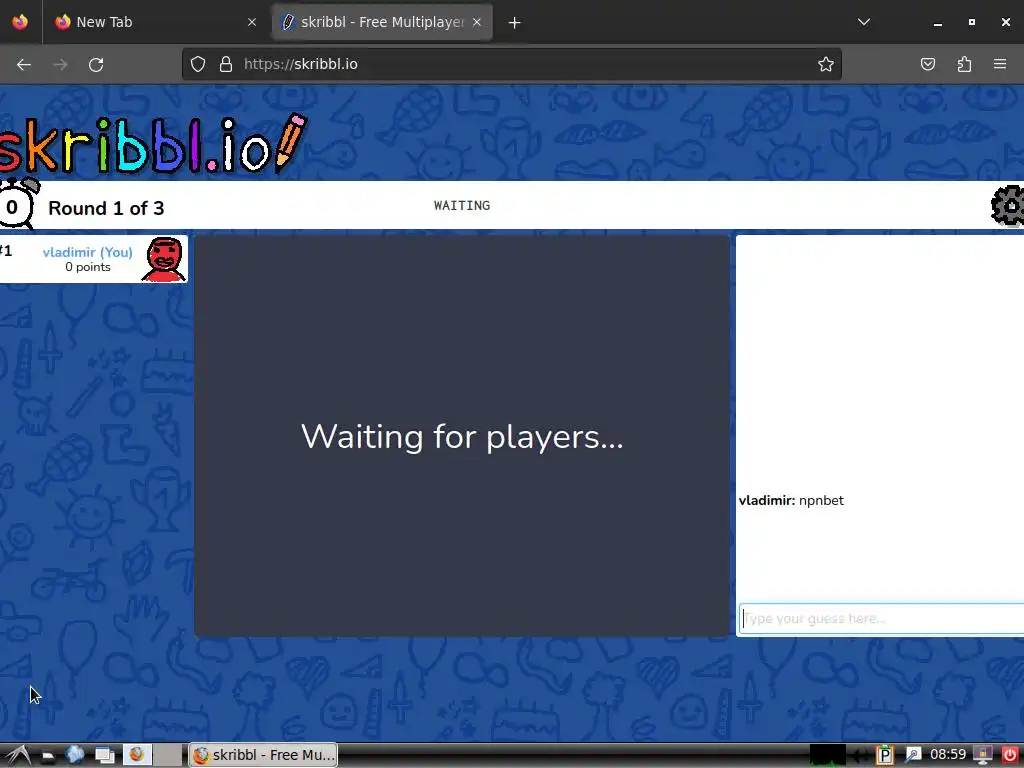Click the yellow 'P' tray icon
The image size is (1024, 768).
tap(884, 755)
